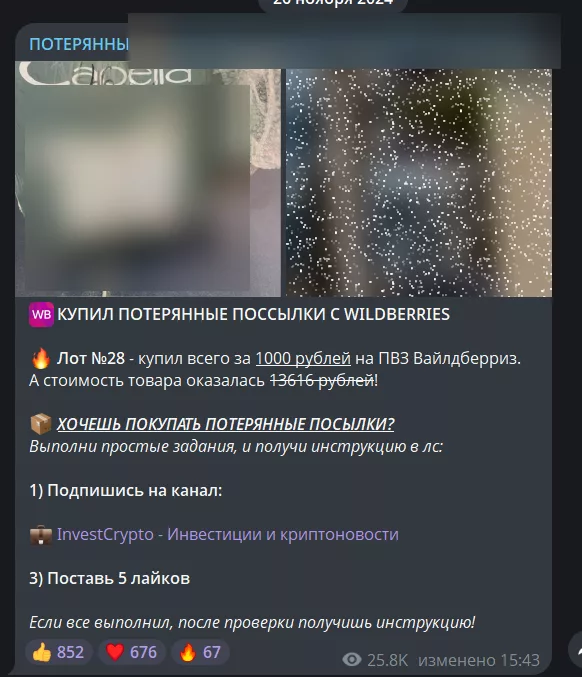Click the 25.8K view counter

(387, 660)
